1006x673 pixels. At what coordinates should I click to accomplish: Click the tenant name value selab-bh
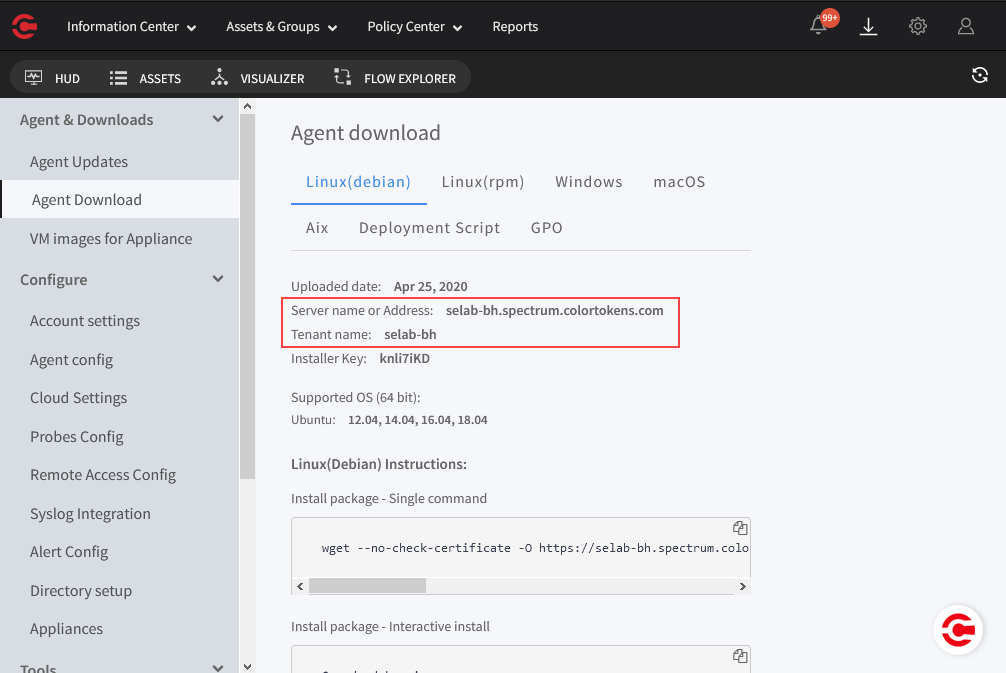pos(410,334)
